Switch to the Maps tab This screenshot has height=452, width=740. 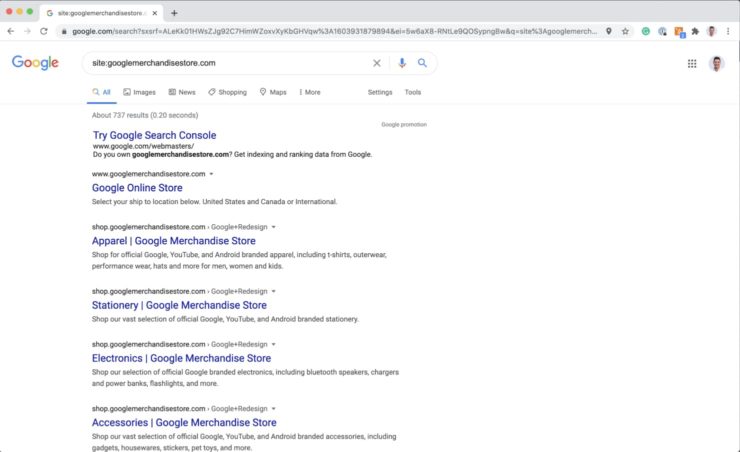click(273, 92)
